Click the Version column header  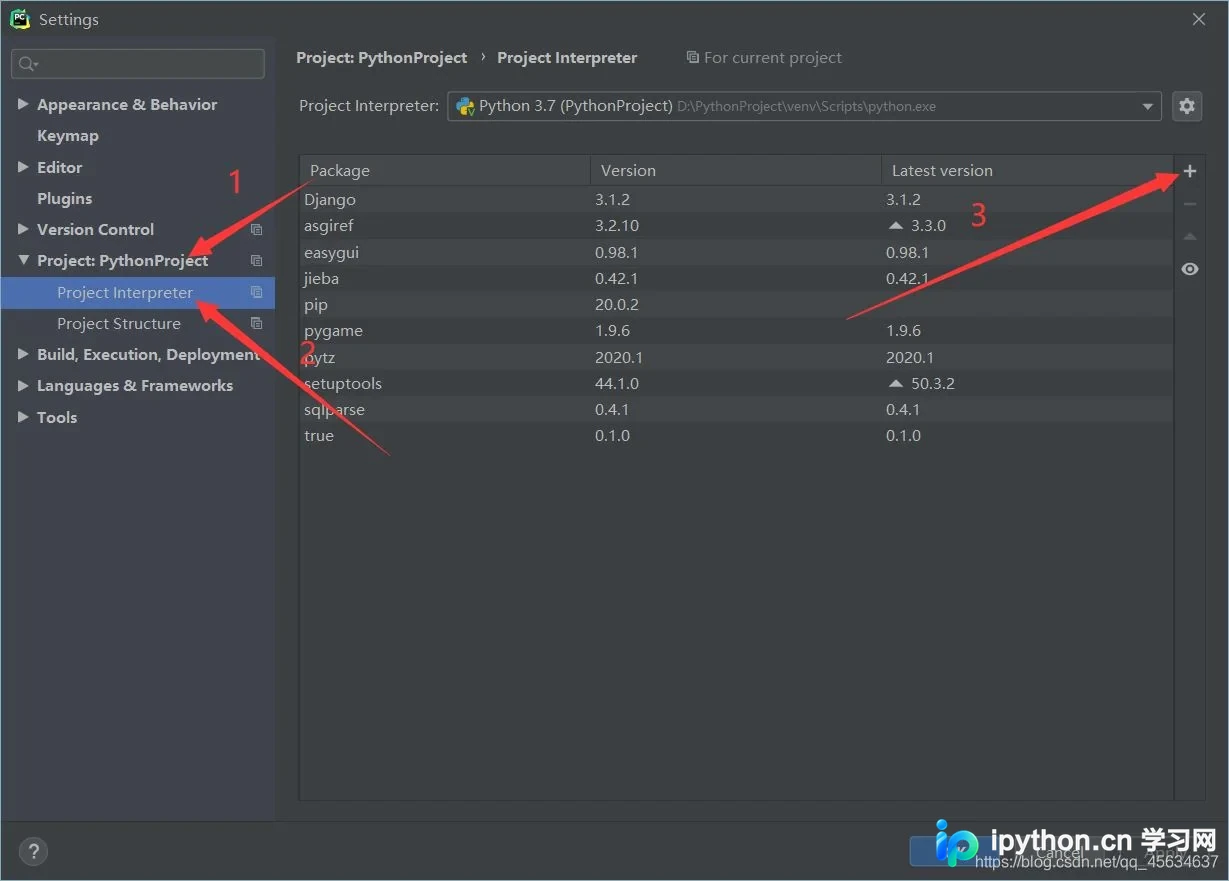click(x=736, y=171)
